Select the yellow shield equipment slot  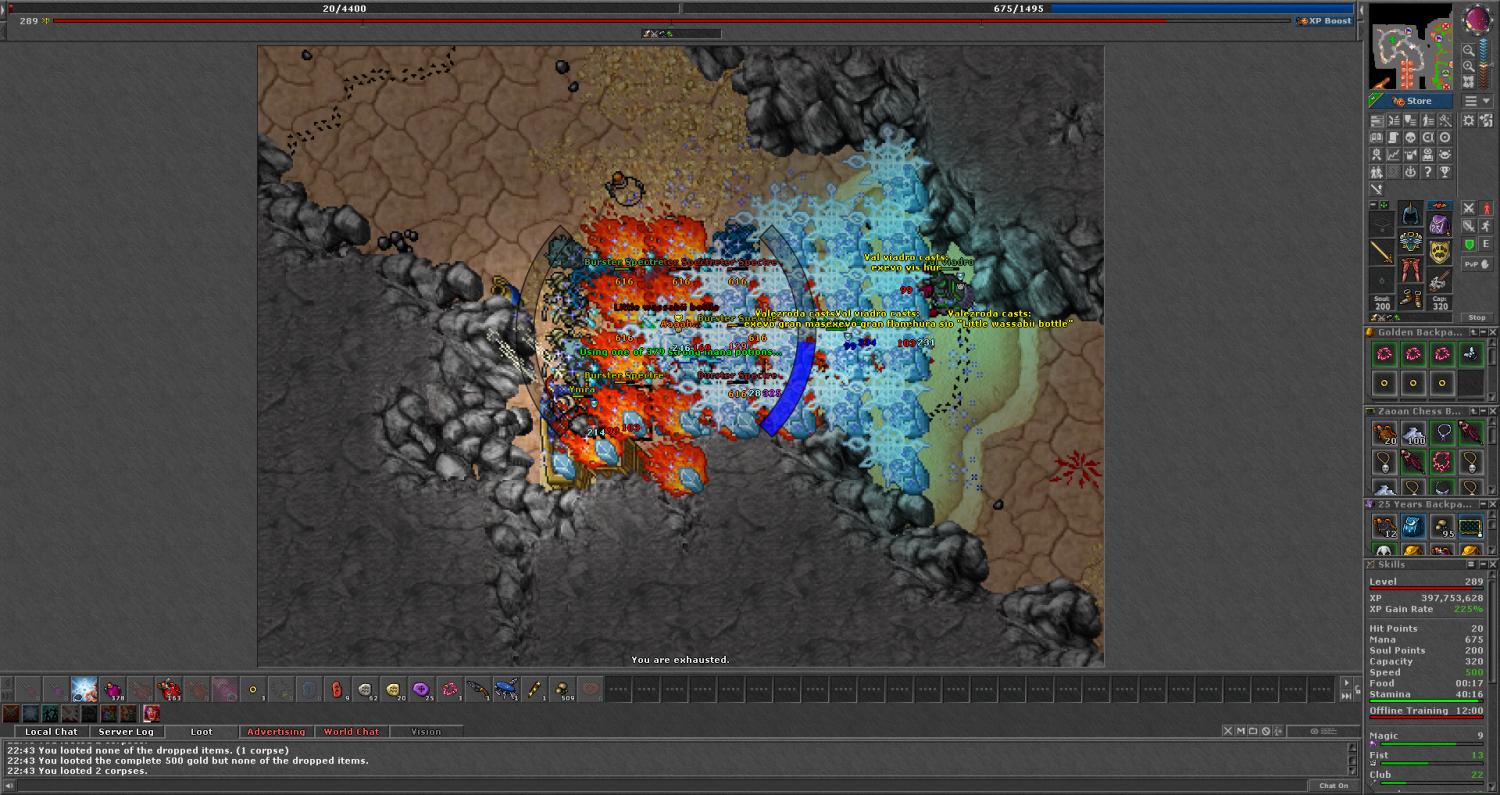(1440, 251)
